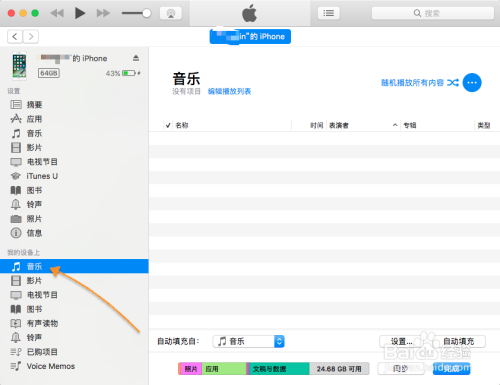The width and height of the screenshot is (500, 385).
Task: Select 电视节目 under 我的设备上
Action: point(74,295)
